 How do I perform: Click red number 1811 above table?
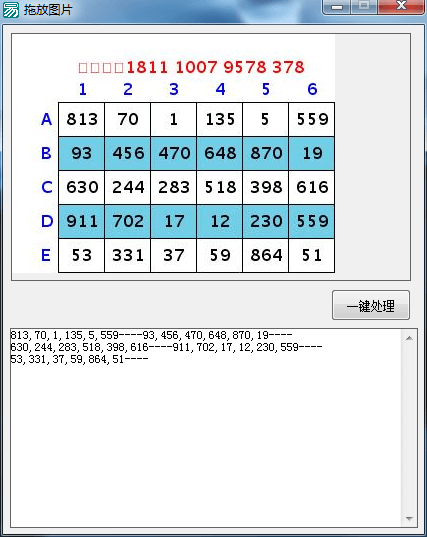click(x=147, y=67)
